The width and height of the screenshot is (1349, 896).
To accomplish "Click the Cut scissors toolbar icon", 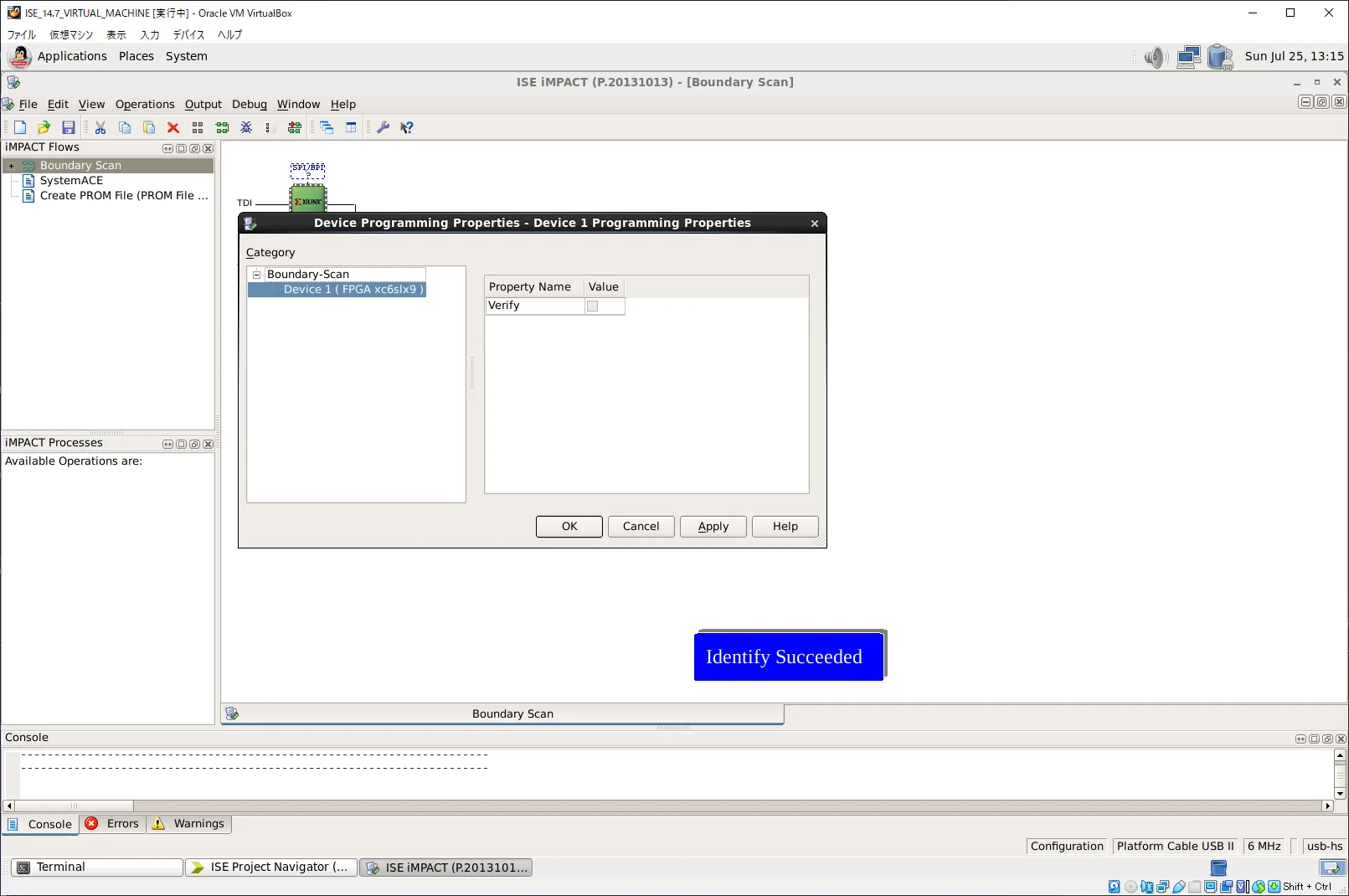I will (x=100, y=127).
